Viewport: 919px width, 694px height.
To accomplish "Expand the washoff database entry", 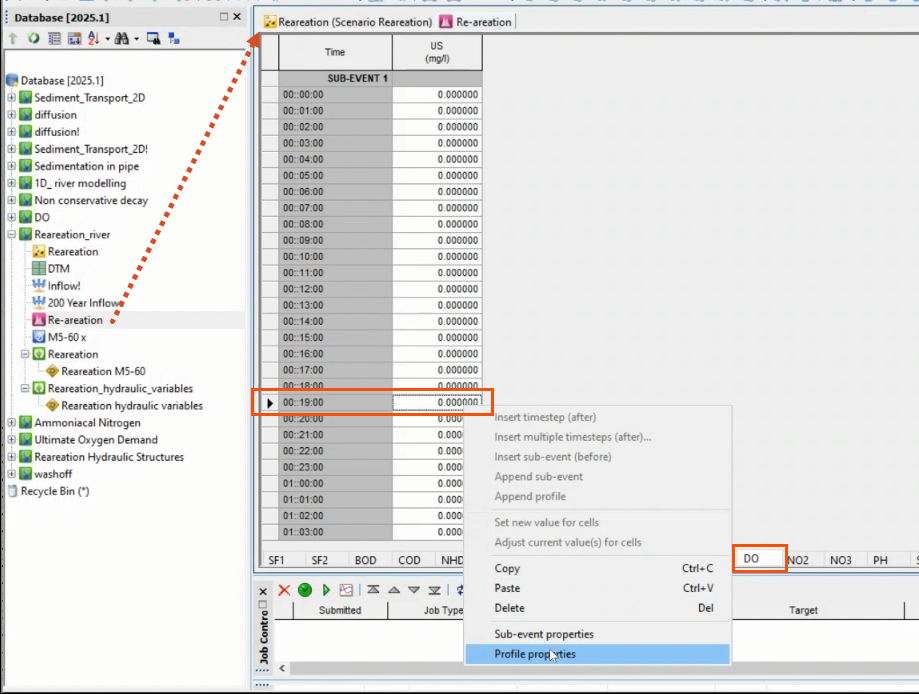I will coord(10,473).
